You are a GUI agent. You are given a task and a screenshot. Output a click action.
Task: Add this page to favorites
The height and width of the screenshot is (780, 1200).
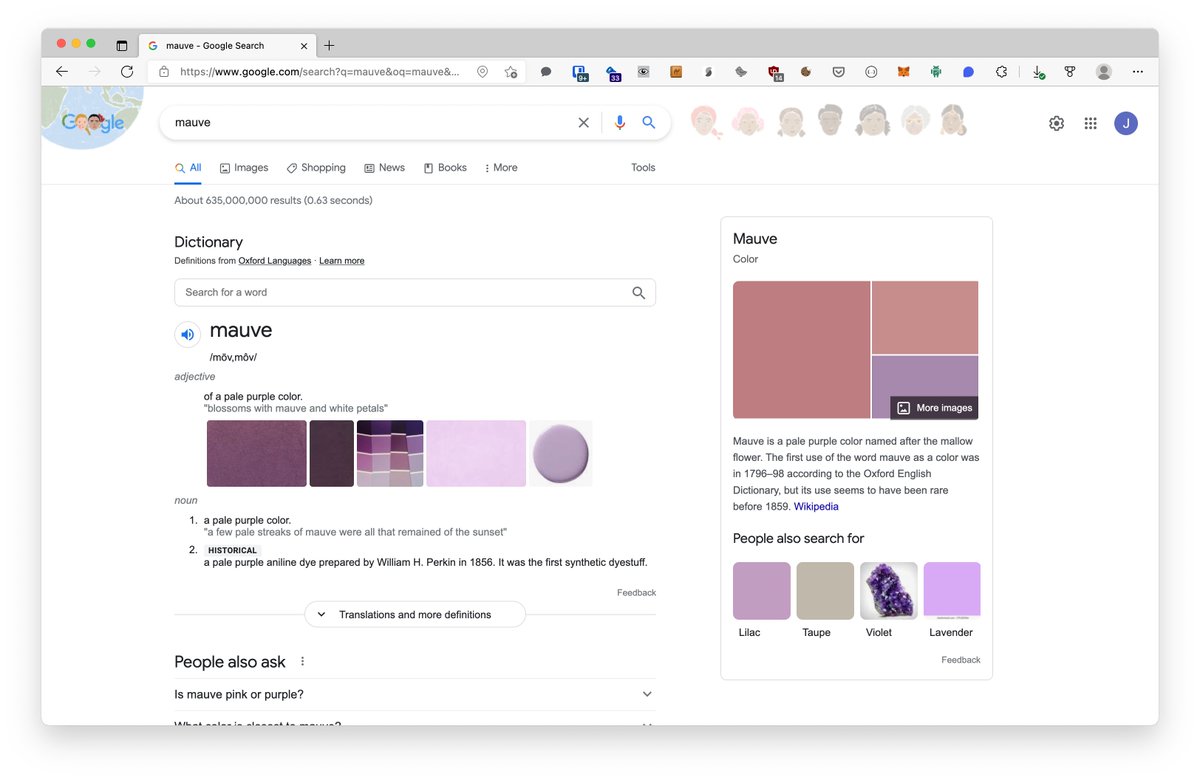(x=511, y=72)
